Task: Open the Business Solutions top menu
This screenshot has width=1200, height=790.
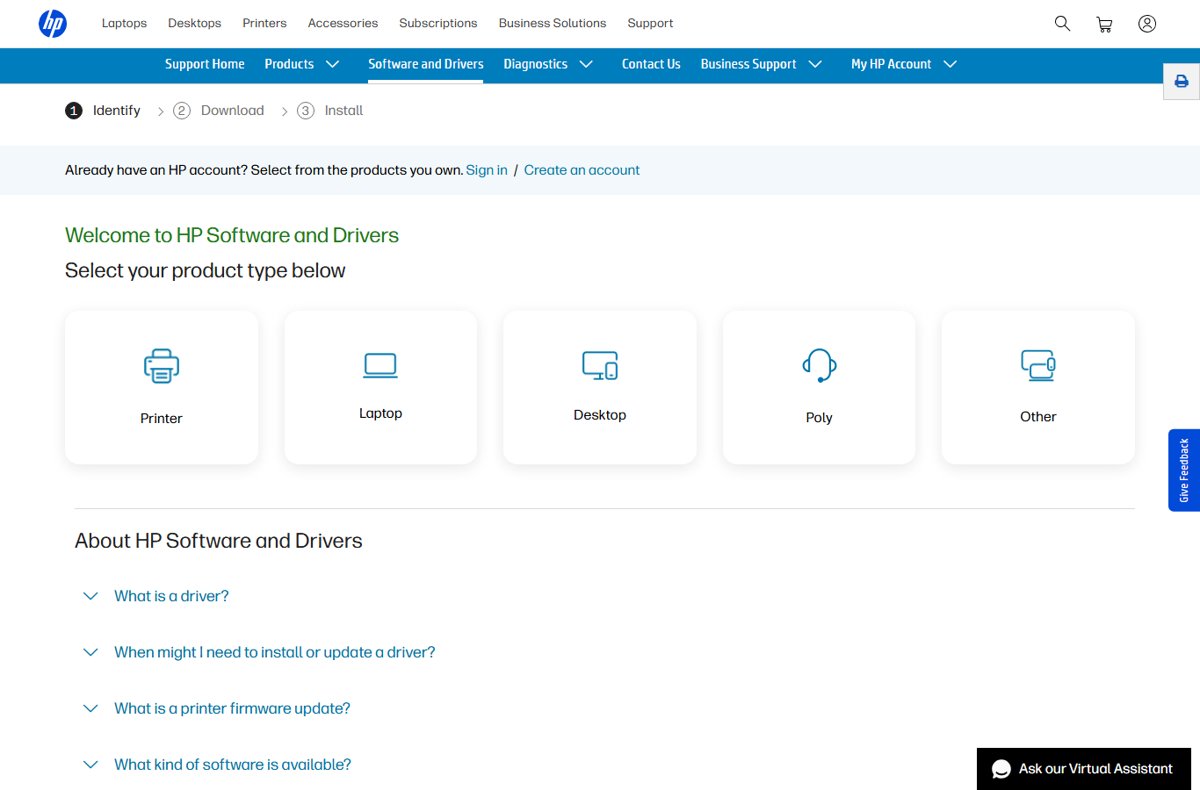Action: [x=552, y=23]
